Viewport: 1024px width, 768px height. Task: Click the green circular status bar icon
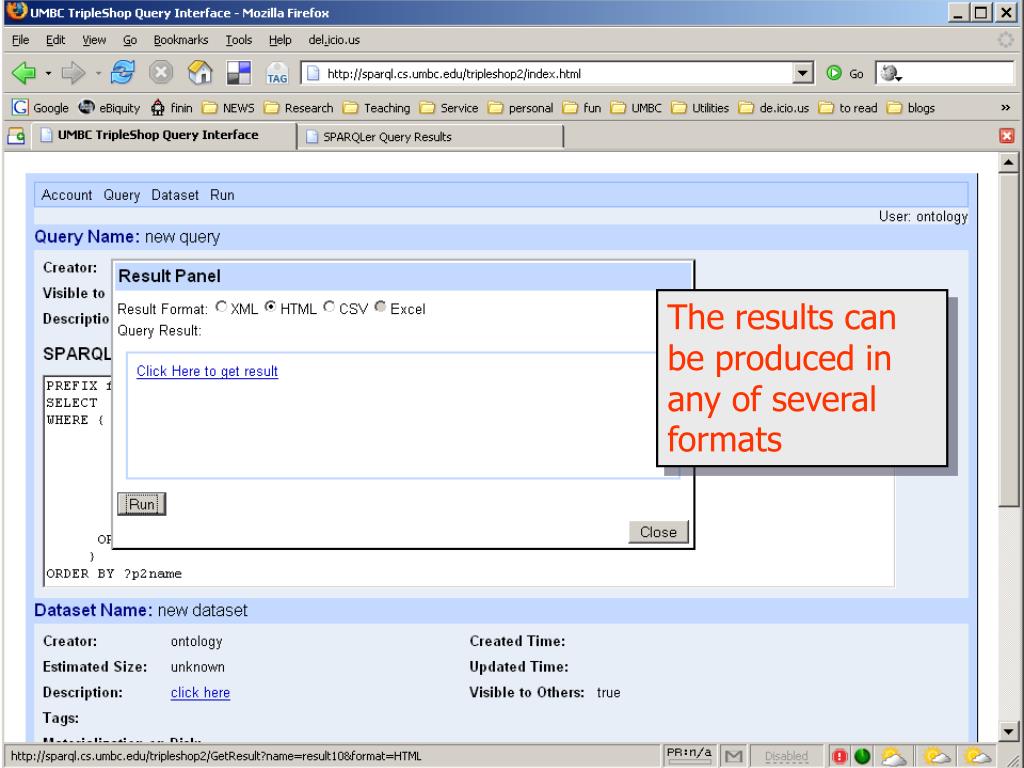click(x=862, y=756)
